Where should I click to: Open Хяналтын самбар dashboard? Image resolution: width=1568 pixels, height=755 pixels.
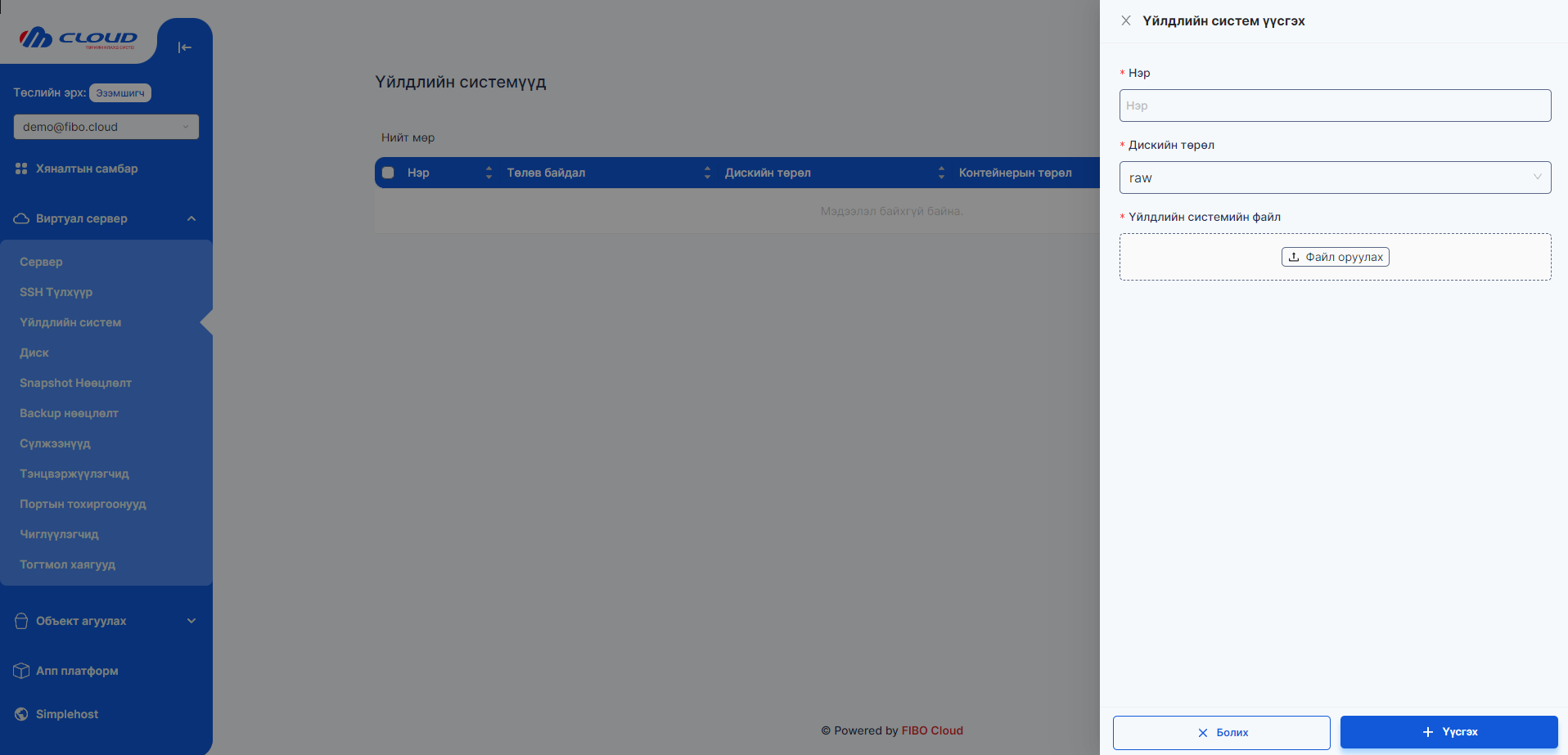pyautogui.click(x=87, y=169)
